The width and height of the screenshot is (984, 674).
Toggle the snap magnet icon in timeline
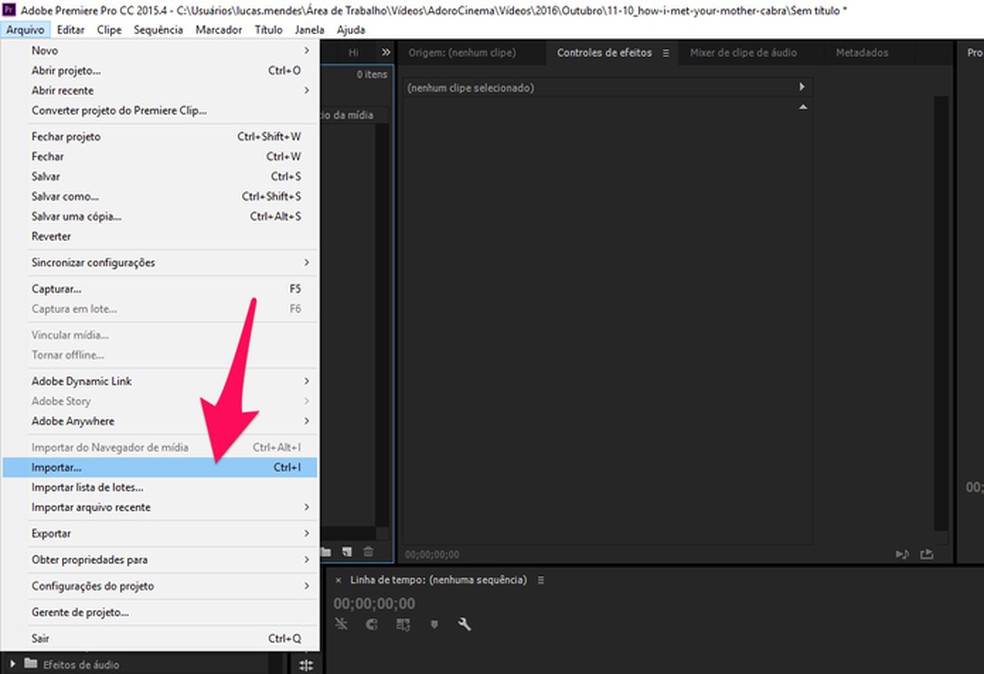[371, 624]
